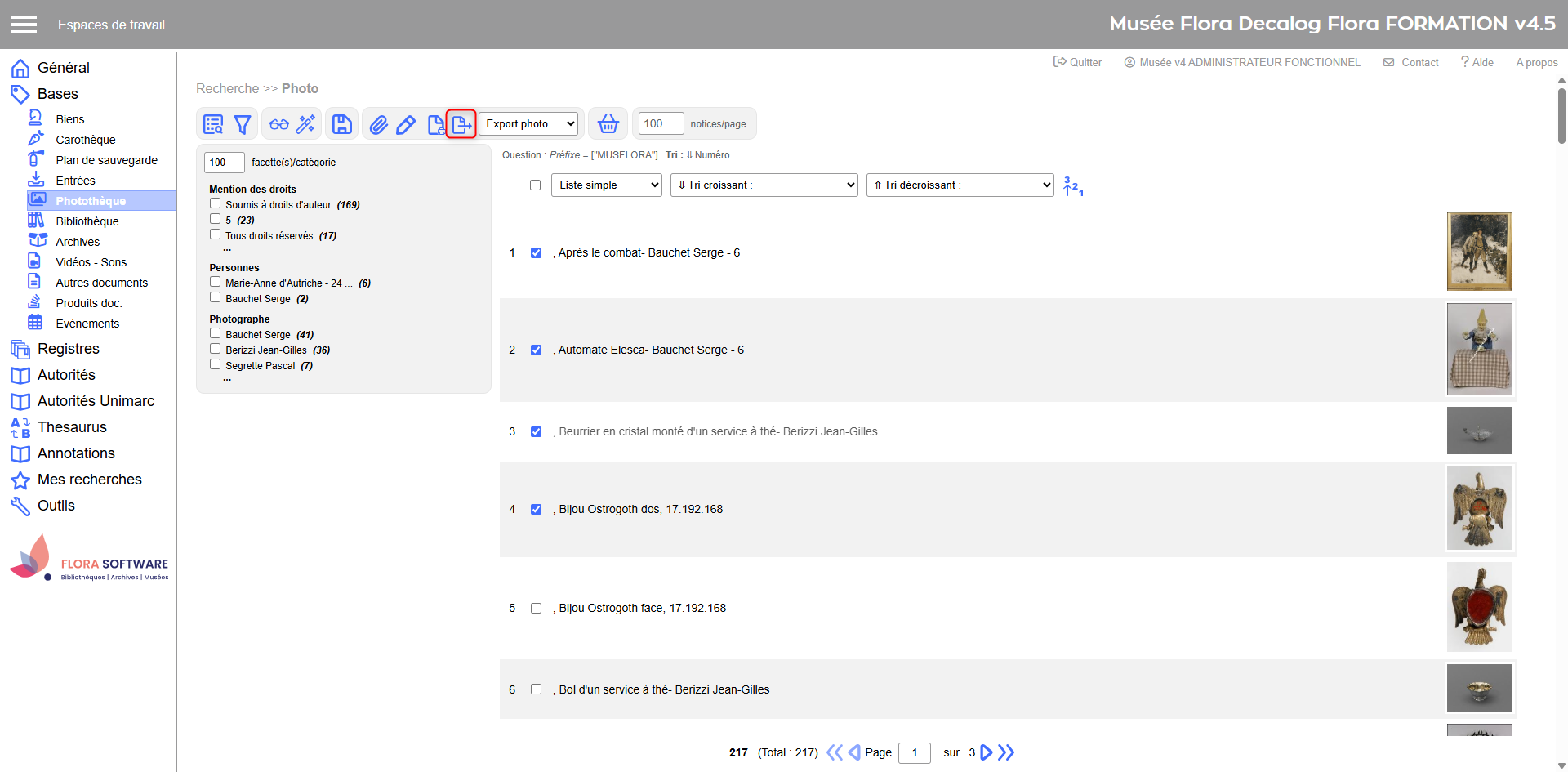This screenshot has height=772, width=1568.
Task: Select the Thesaurus sidebar menu
Action: pos(72,427)
